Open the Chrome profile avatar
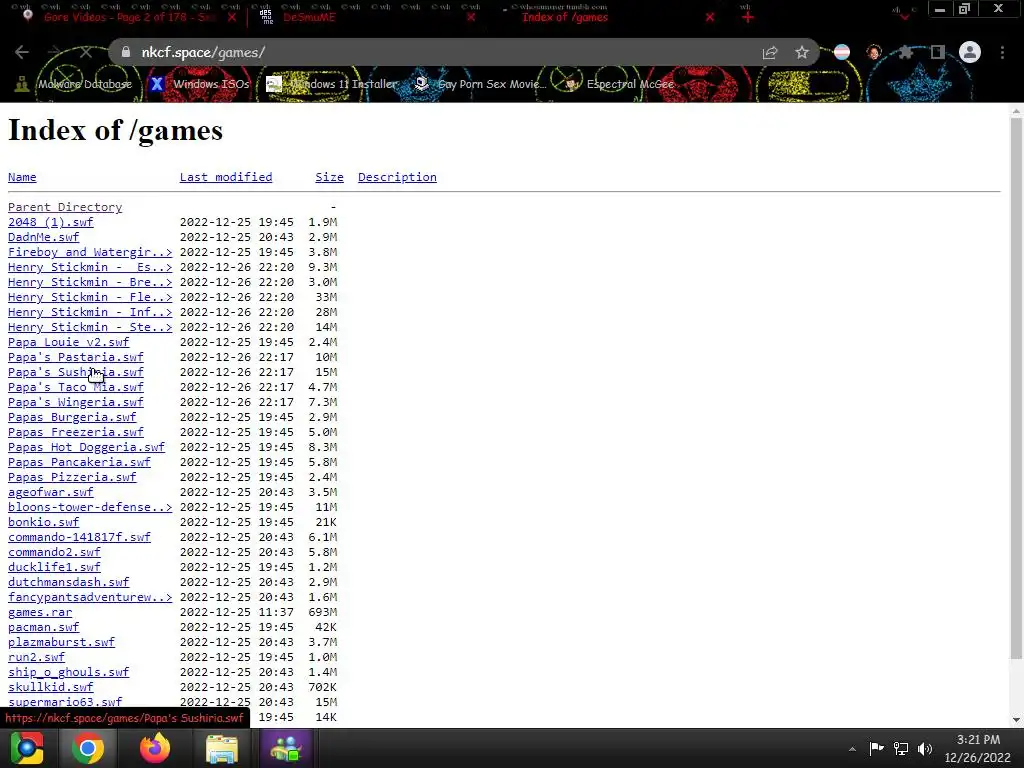Image resolution: width=1024 pixels, height=768 pixels. pyautogui.click(x=970, y=52)
